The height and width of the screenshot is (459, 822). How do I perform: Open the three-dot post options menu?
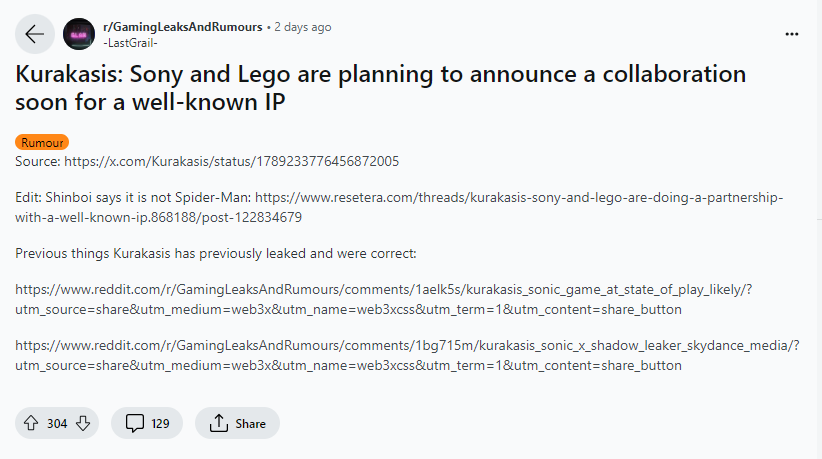click(792, 34)
